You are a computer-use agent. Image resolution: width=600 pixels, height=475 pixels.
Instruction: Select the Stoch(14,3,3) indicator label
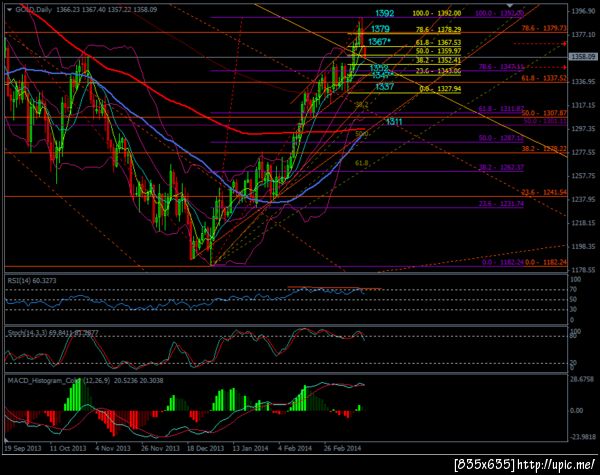[x=53, y=333]
